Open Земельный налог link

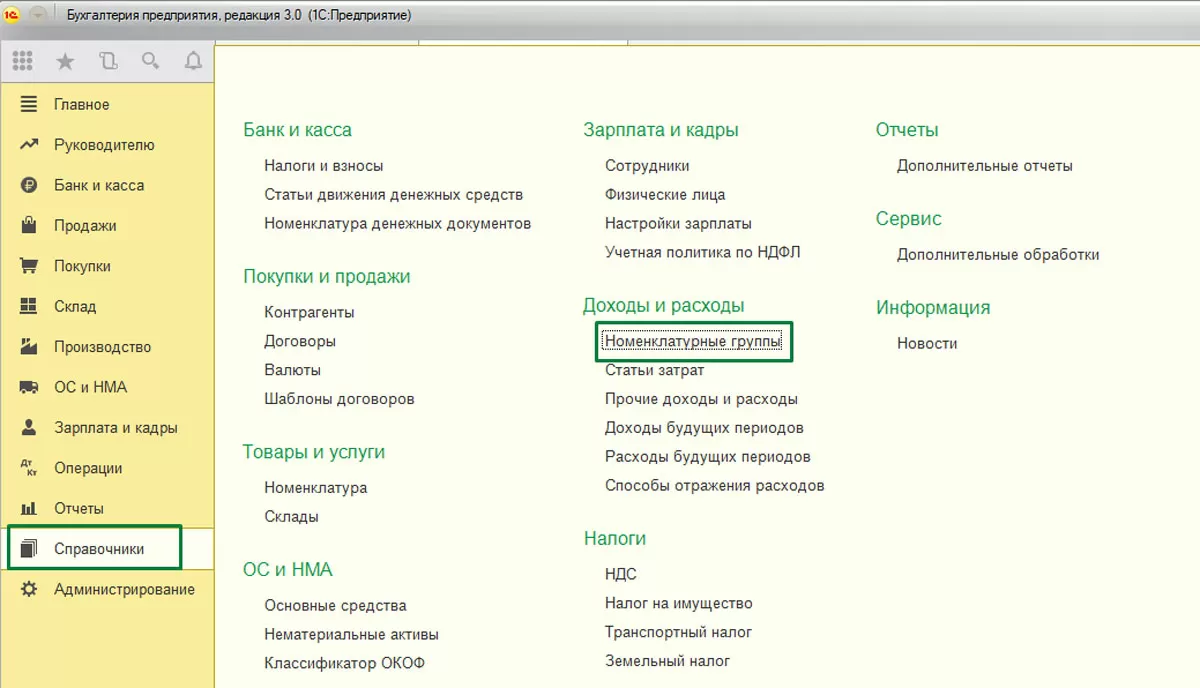click(x=668, y=661)
